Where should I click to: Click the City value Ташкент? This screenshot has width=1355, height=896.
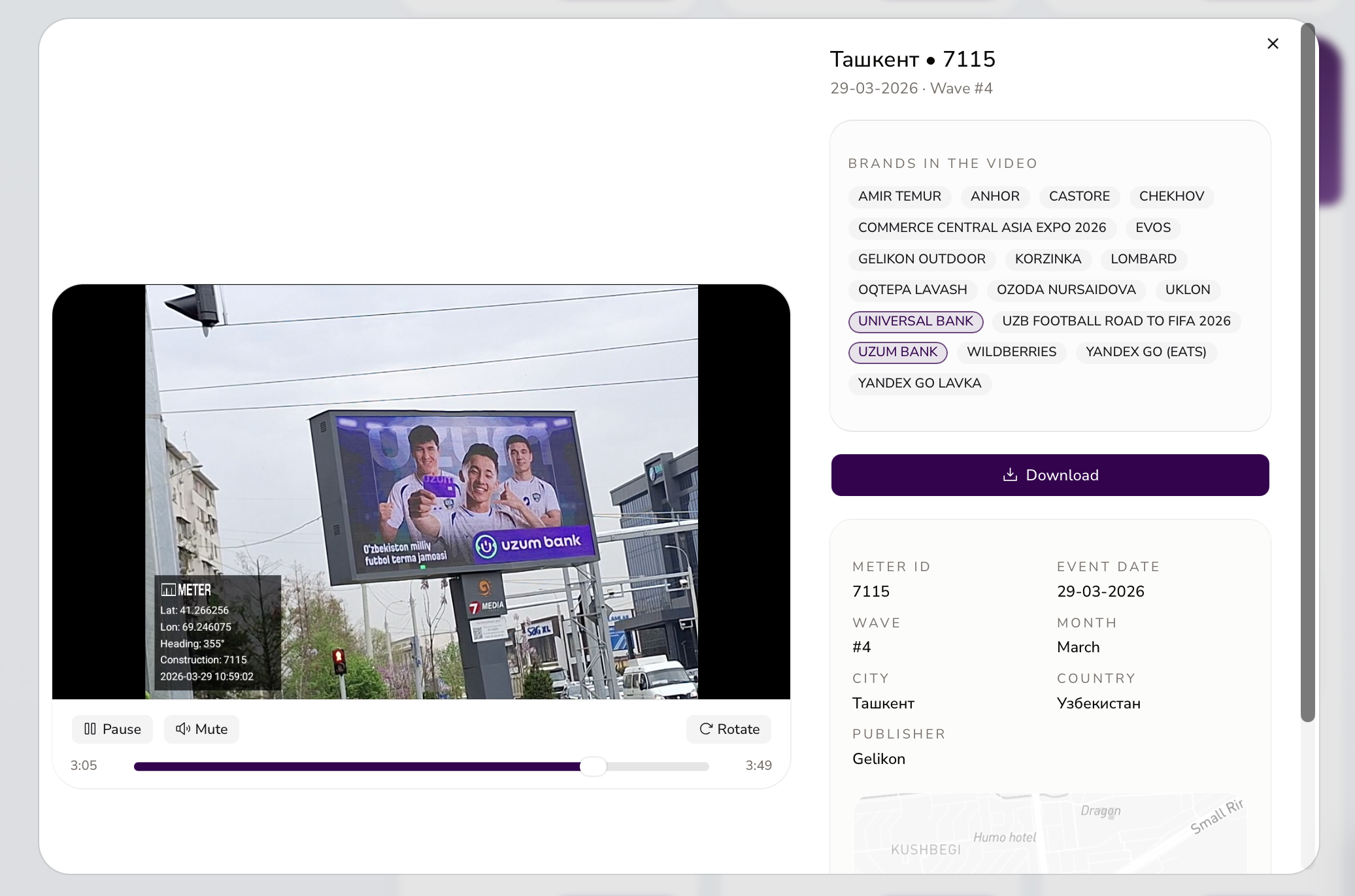(883, 703)
